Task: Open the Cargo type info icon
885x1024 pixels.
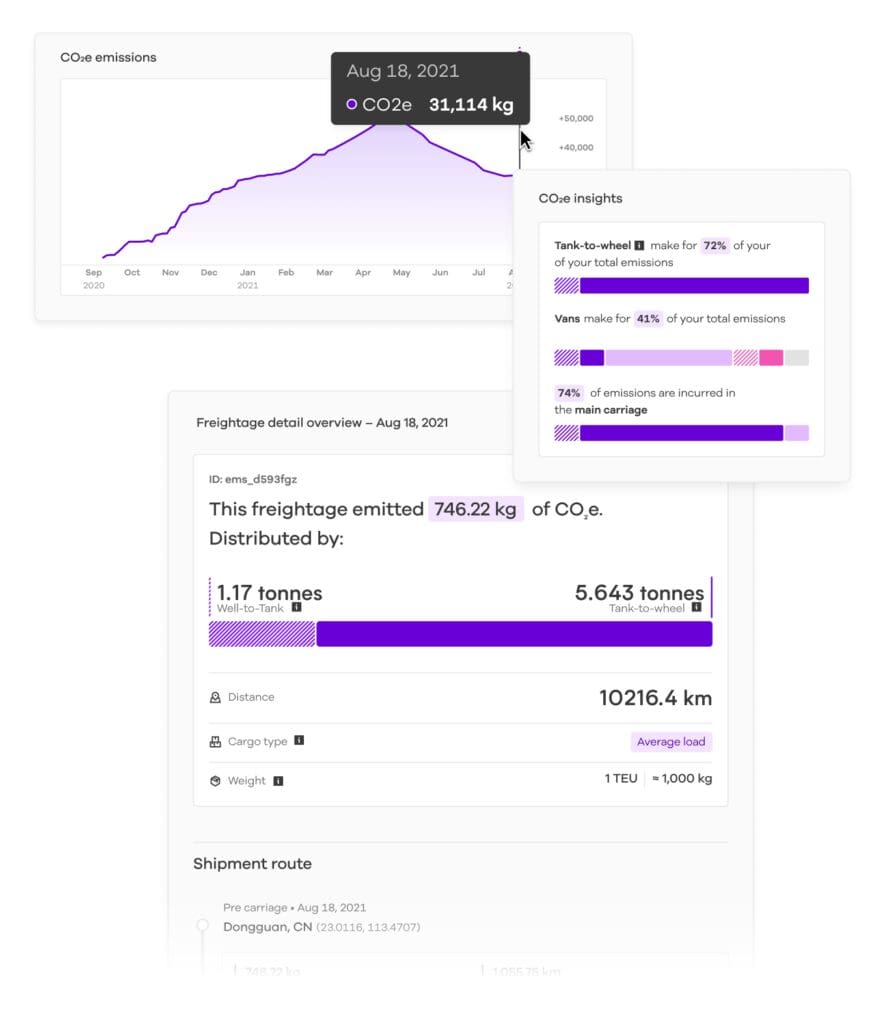Action: pyautogui.click(x=299, y=741)
